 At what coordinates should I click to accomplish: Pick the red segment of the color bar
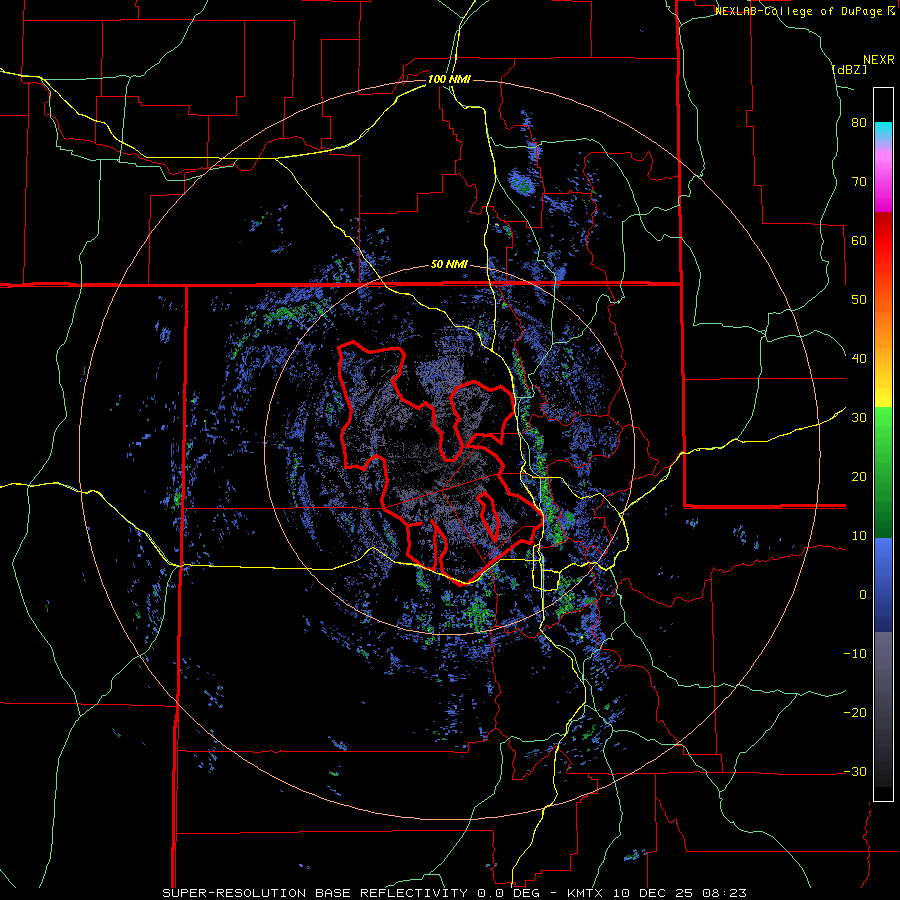(x=883, y=241)
